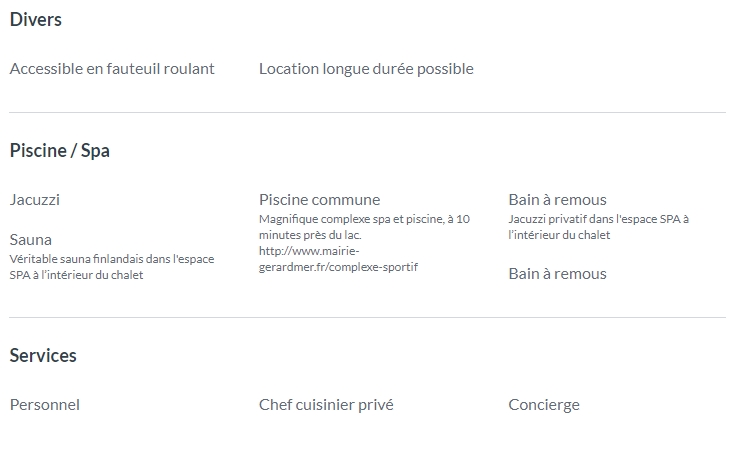Click the first Bain à remous label
Image resolution: width=731 pixels, height=451 pixels.
pyautogui.click(x=557, y=200)
